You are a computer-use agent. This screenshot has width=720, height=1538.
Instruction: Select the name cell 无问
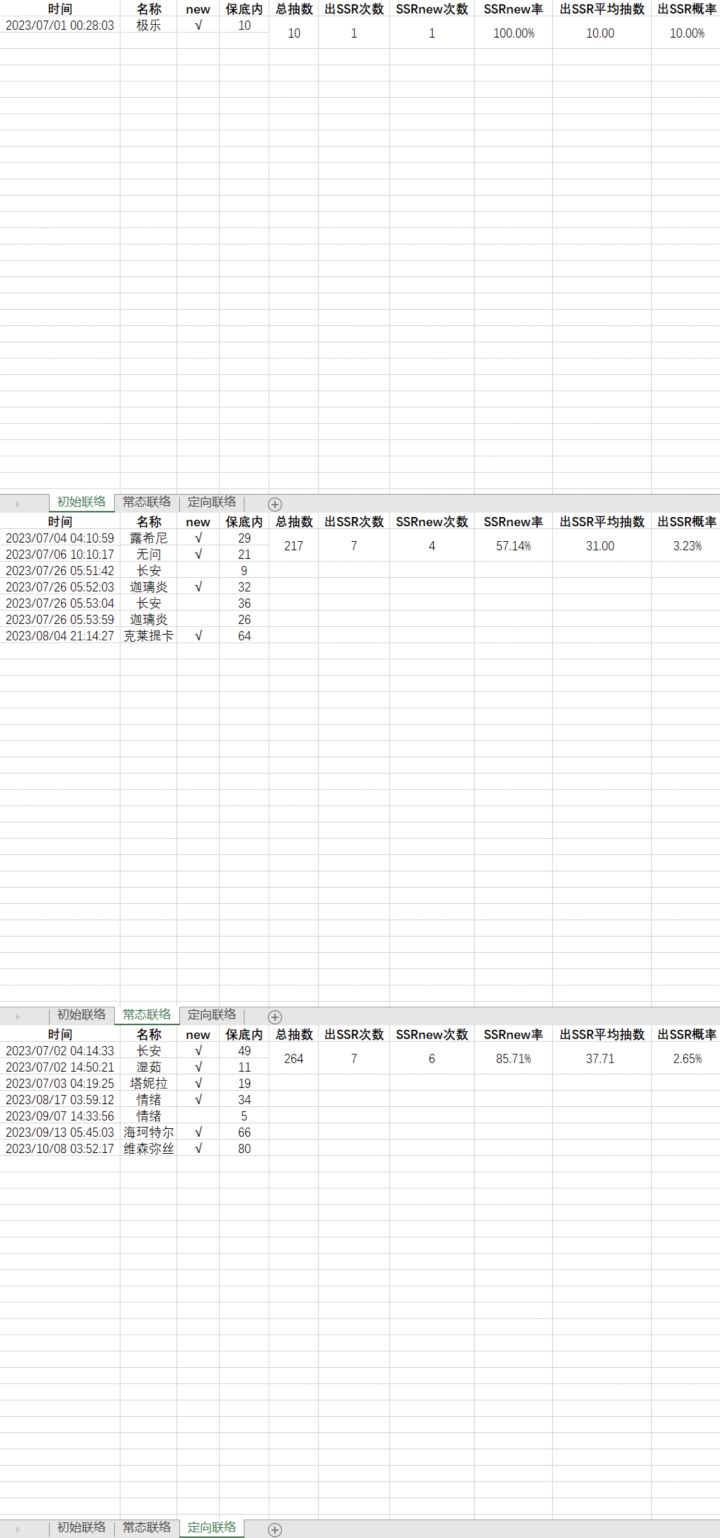[x=148, y=554]
